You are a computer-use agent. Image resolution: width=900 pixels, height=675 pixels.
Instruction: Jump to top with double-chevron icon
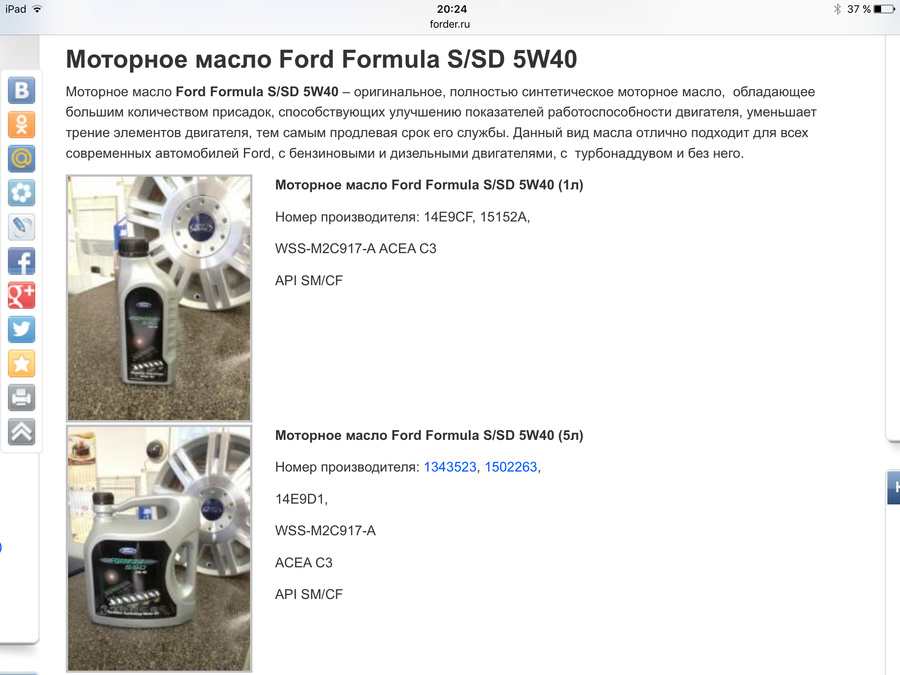pos(21,432)
